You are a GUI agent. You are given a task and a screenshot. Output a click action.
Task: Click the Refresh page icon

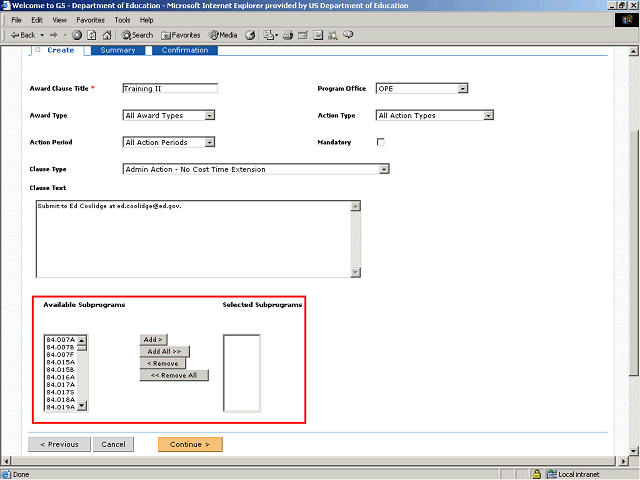click(x=92, y=35)
